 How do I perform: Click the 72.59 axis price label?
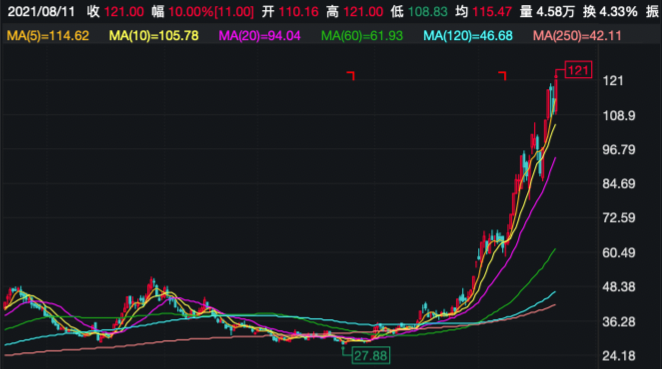[x=619, y=218]
